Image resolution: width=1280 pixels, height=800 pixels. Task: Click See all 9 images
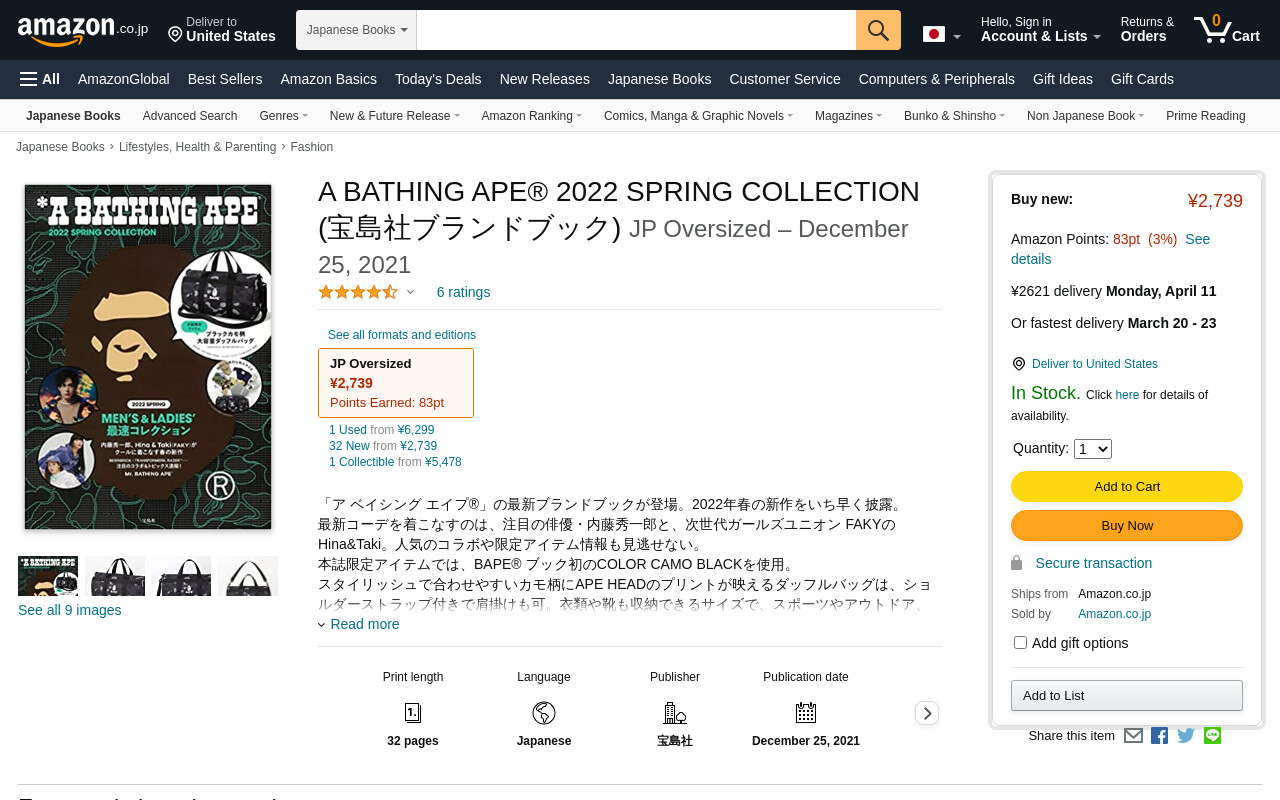click(70, 610)
